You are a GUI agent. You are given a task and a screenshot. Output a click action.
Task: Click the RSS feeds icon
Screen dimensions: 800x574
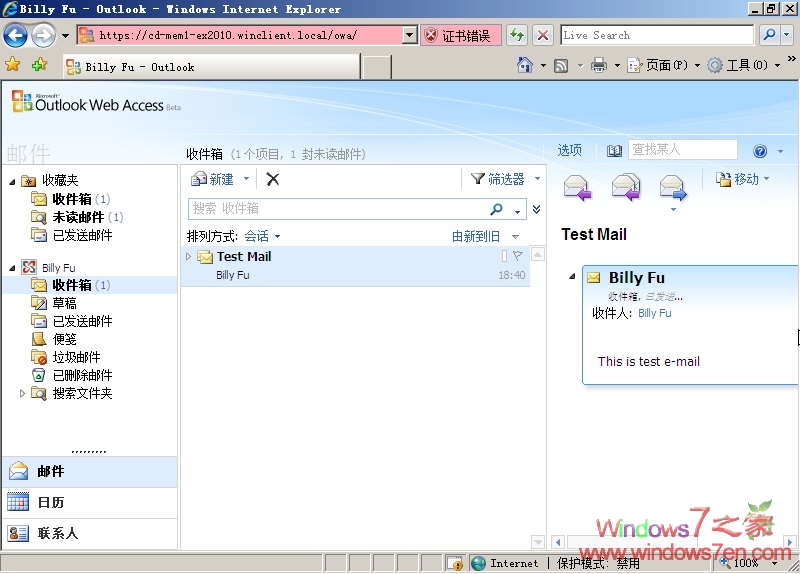click(x=561, y=66)
